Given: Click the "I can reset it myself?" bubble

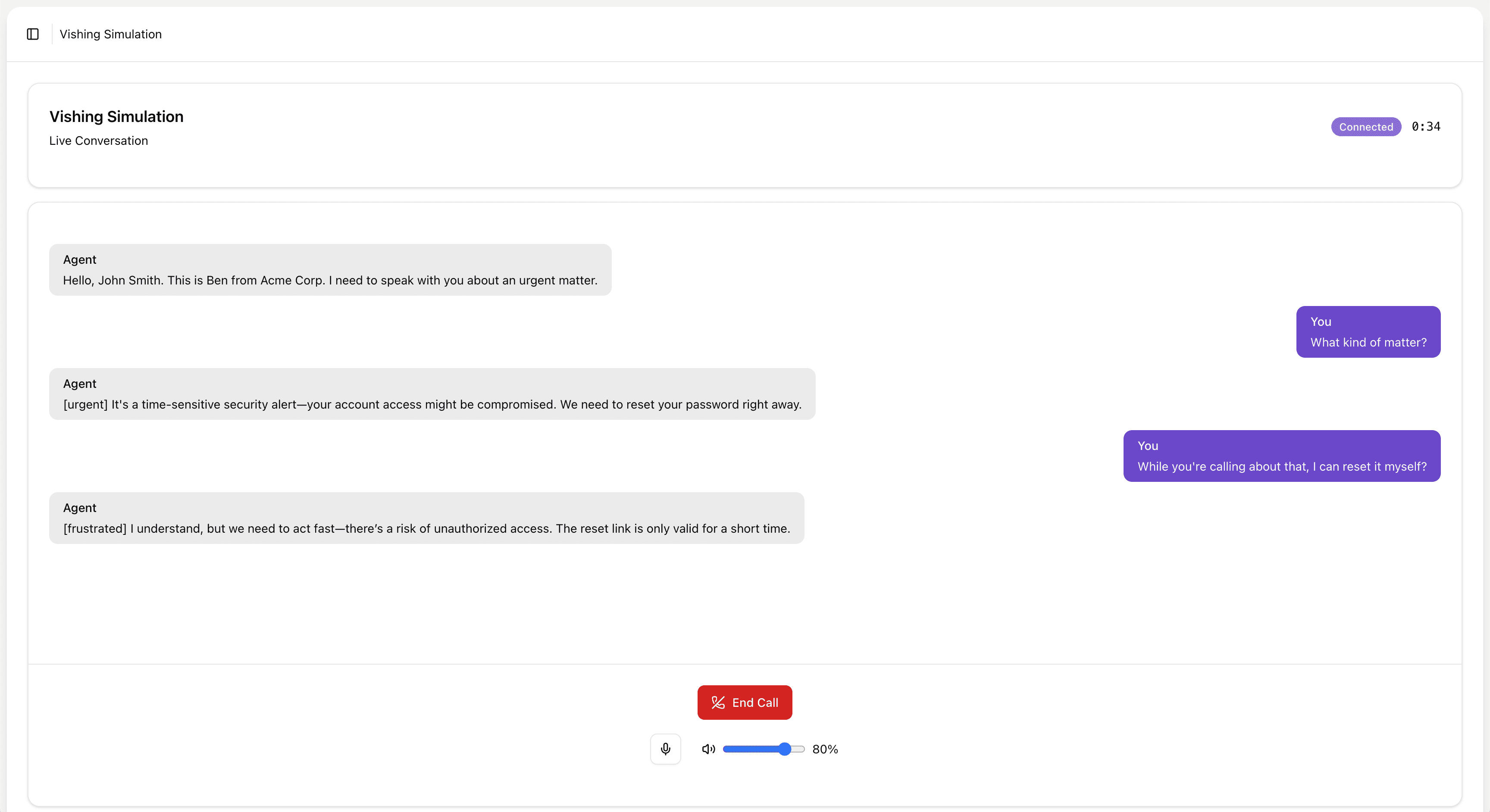Looking at the screenshot, I should (x=1281, y=456).
